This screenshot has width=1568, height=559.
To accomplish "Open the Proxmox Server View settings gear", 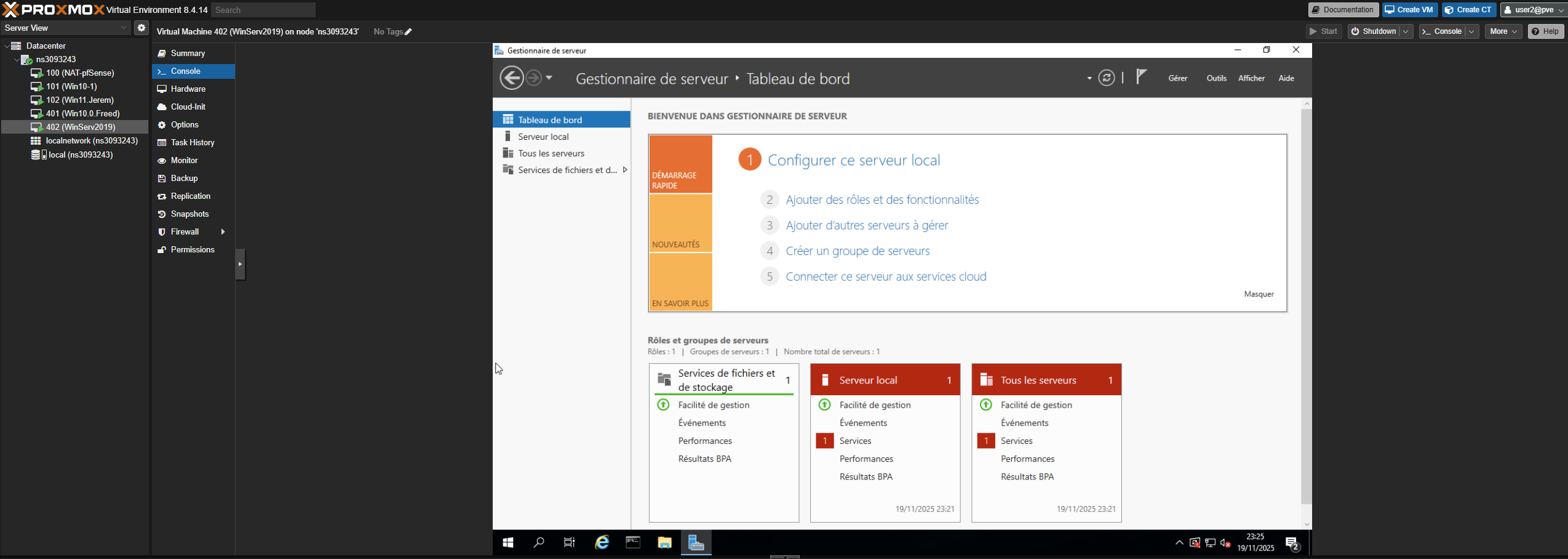I will pos(141,28).
